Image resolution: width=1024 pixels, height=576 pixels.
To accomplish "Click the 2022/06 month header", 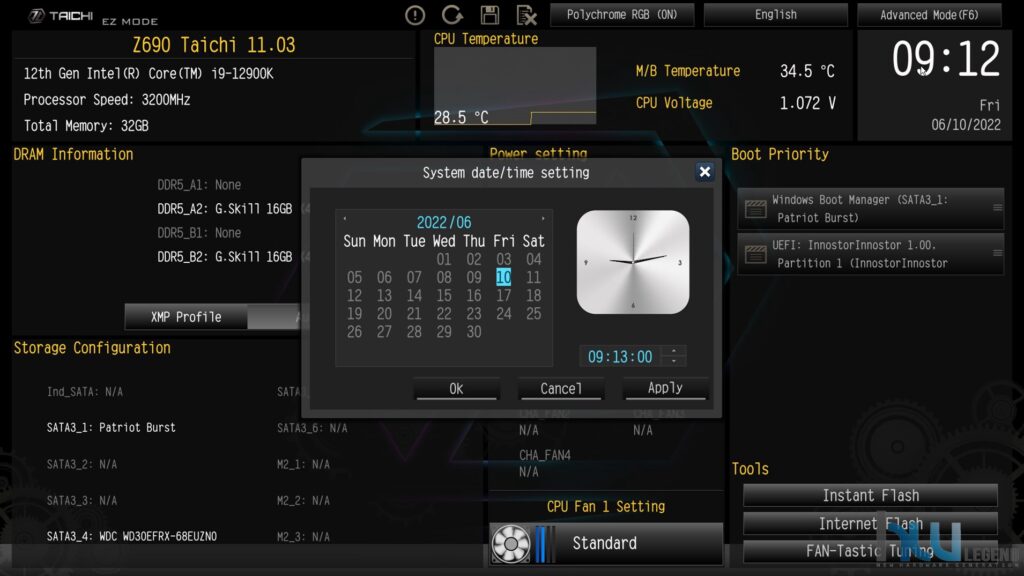I will [x=443, y=222].
